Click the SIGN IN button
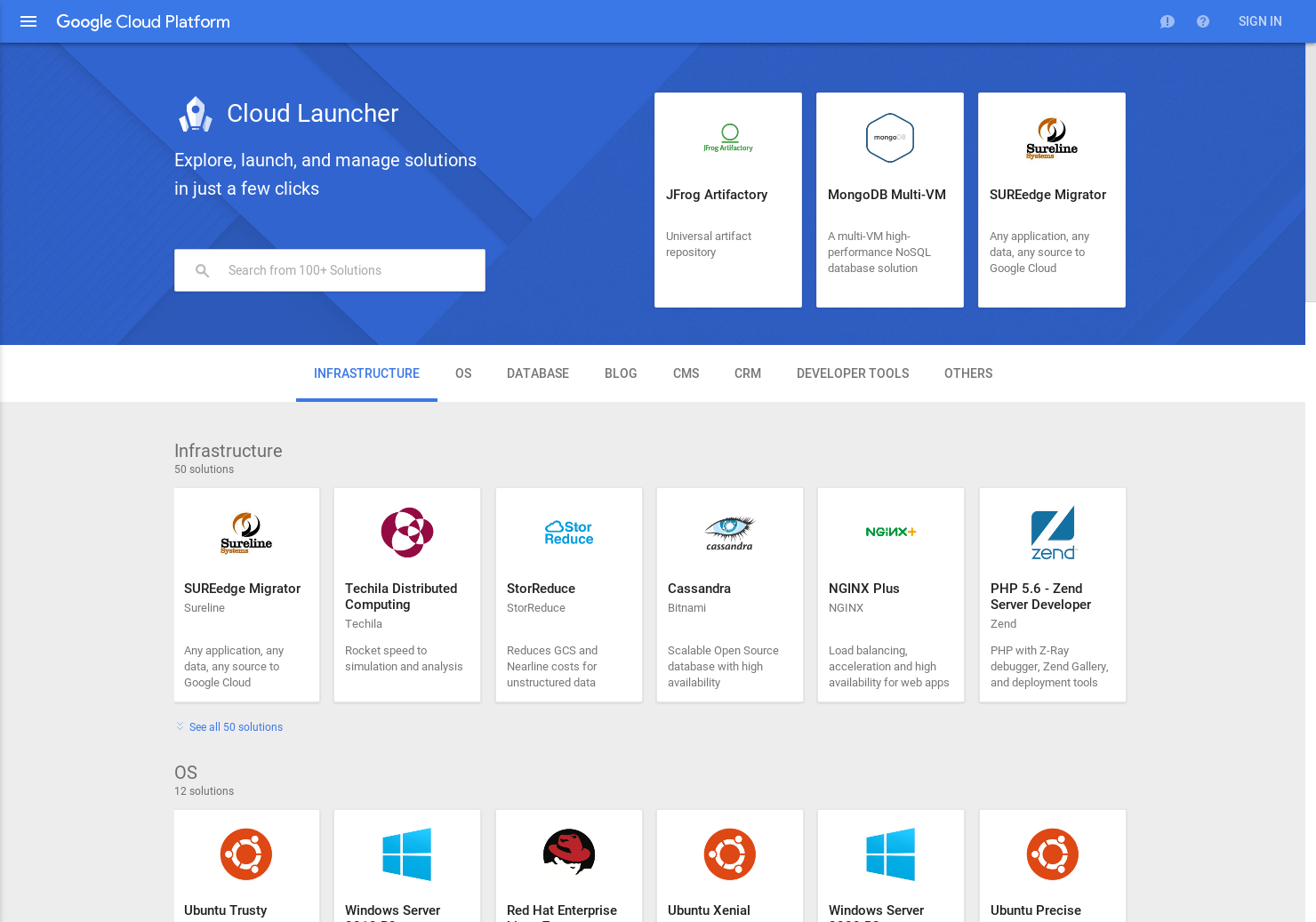 [x=1260, y=21]
